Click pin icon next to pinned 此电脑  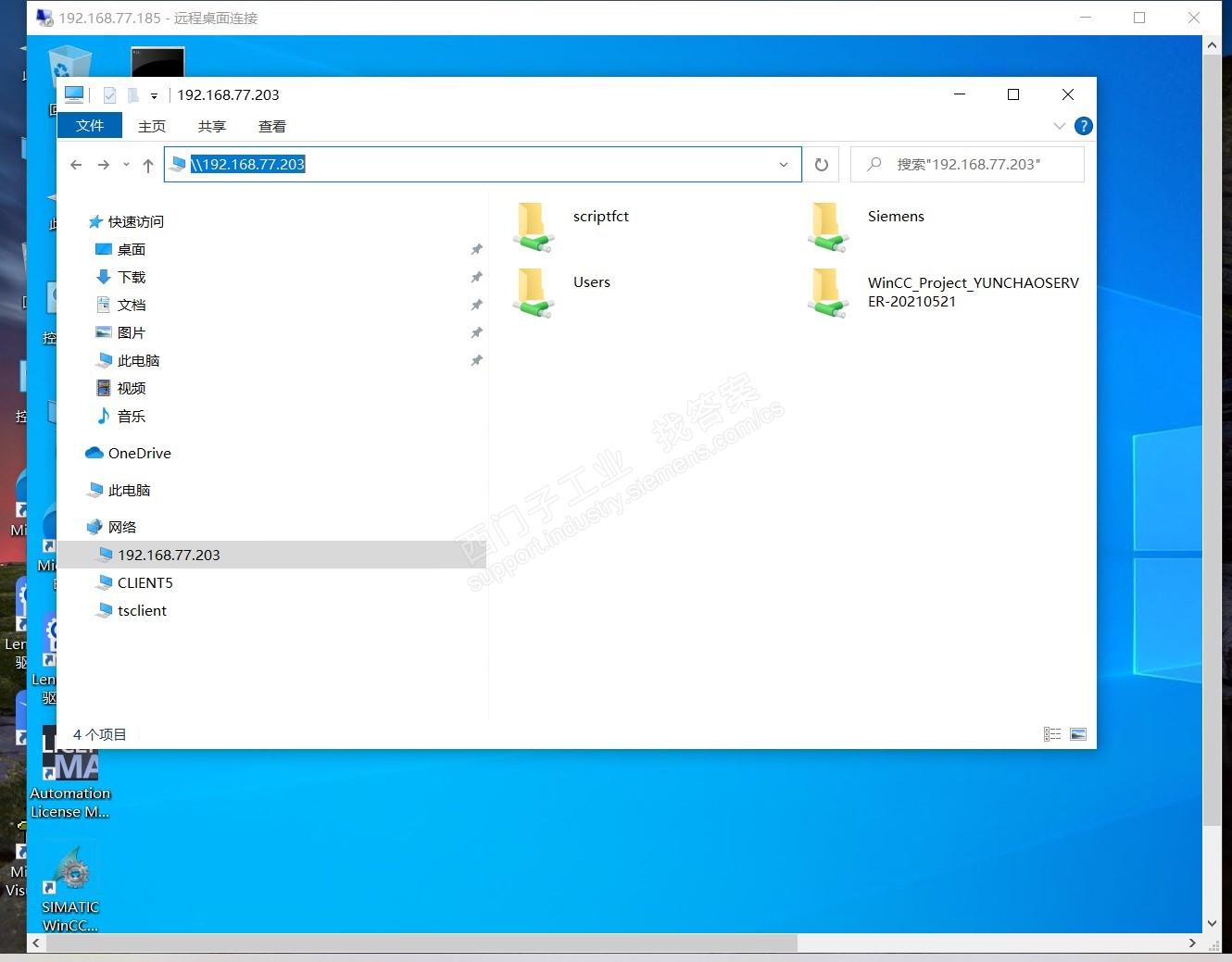(x=476, y=360)
